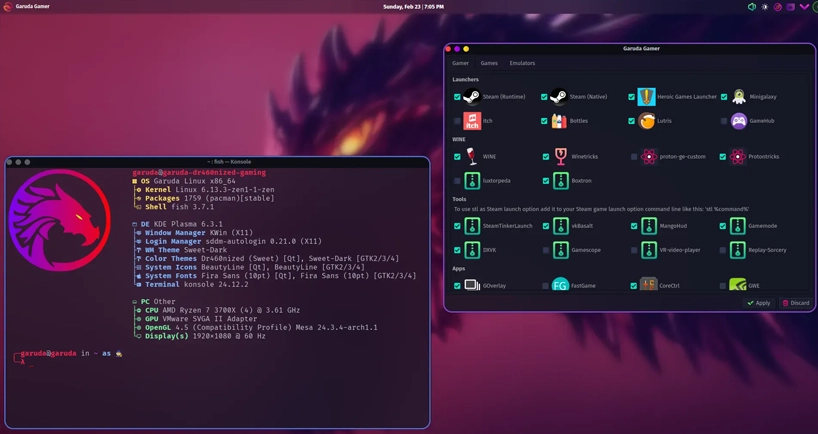Click the WINE glass icon
The image size is (818, 434).
pos(472,157)
